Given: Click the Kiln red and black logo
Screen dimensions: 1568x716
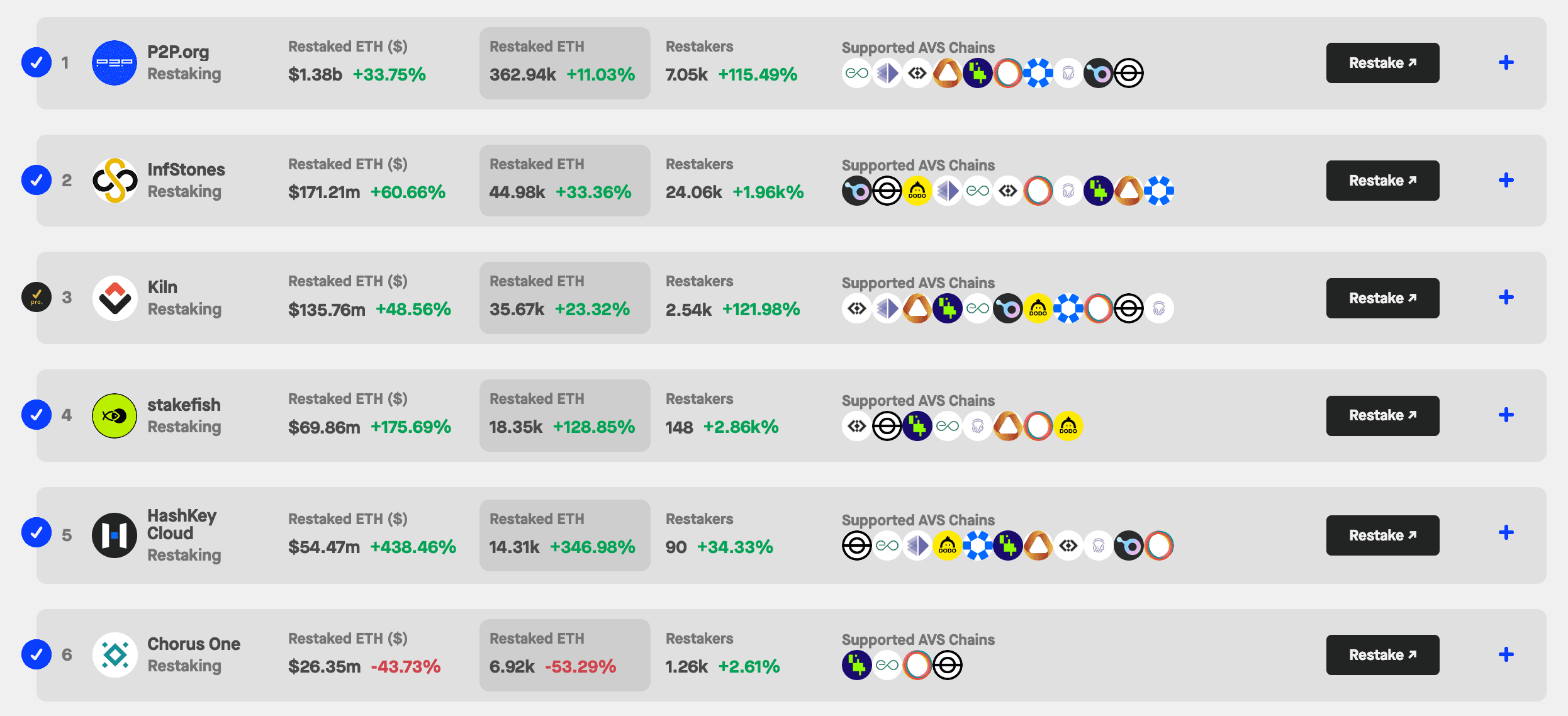Looking at the screenshot, I should click(x=115, y=298).
